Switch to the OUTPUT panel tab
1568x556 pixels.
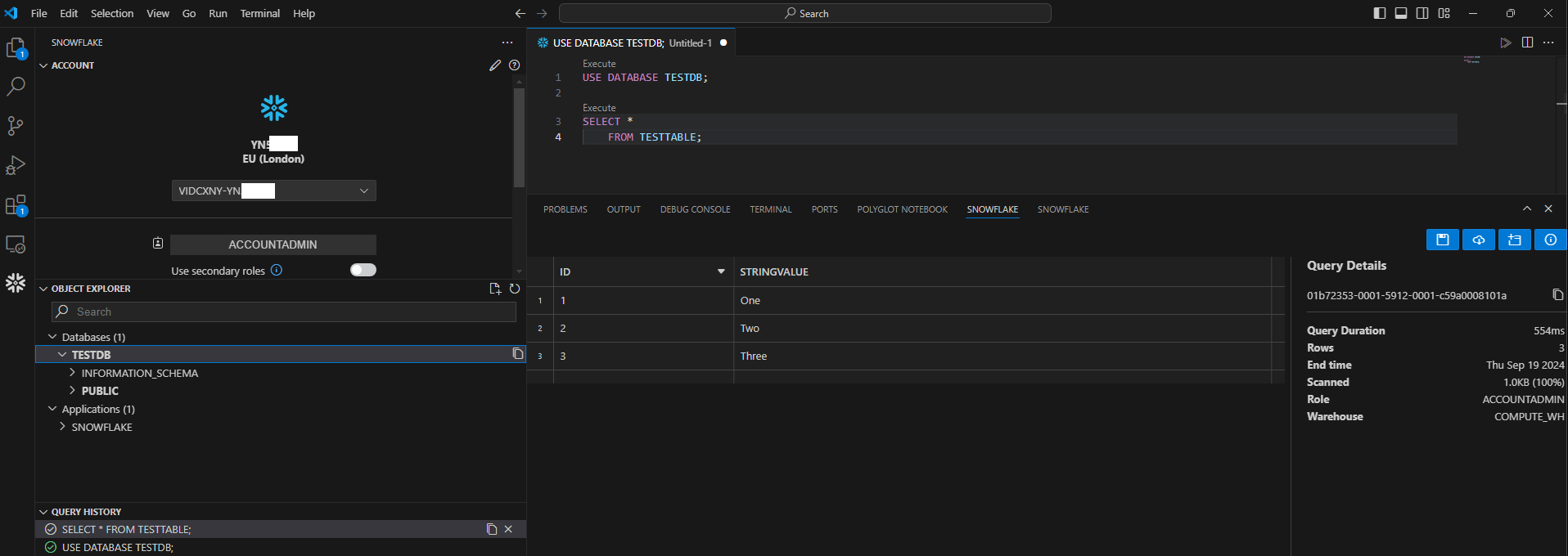click(623, 209)
